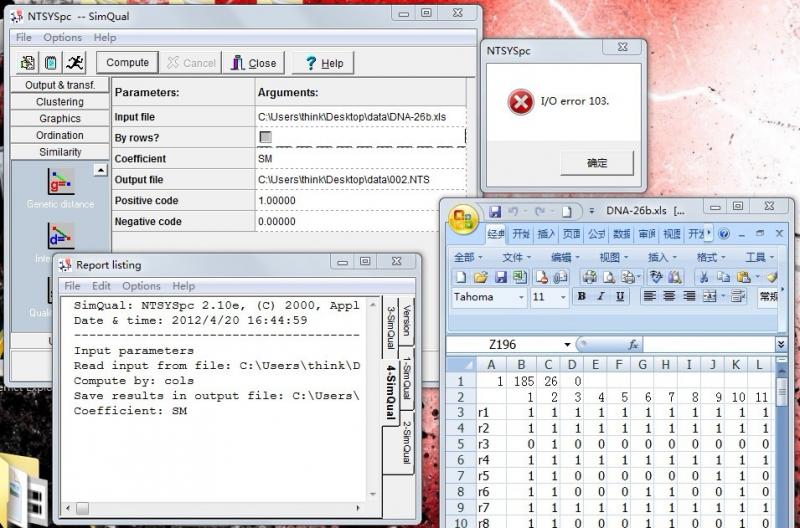Save workbook via Excel quick access save icon
Screen dimensions: 800x528
[494, 211]
